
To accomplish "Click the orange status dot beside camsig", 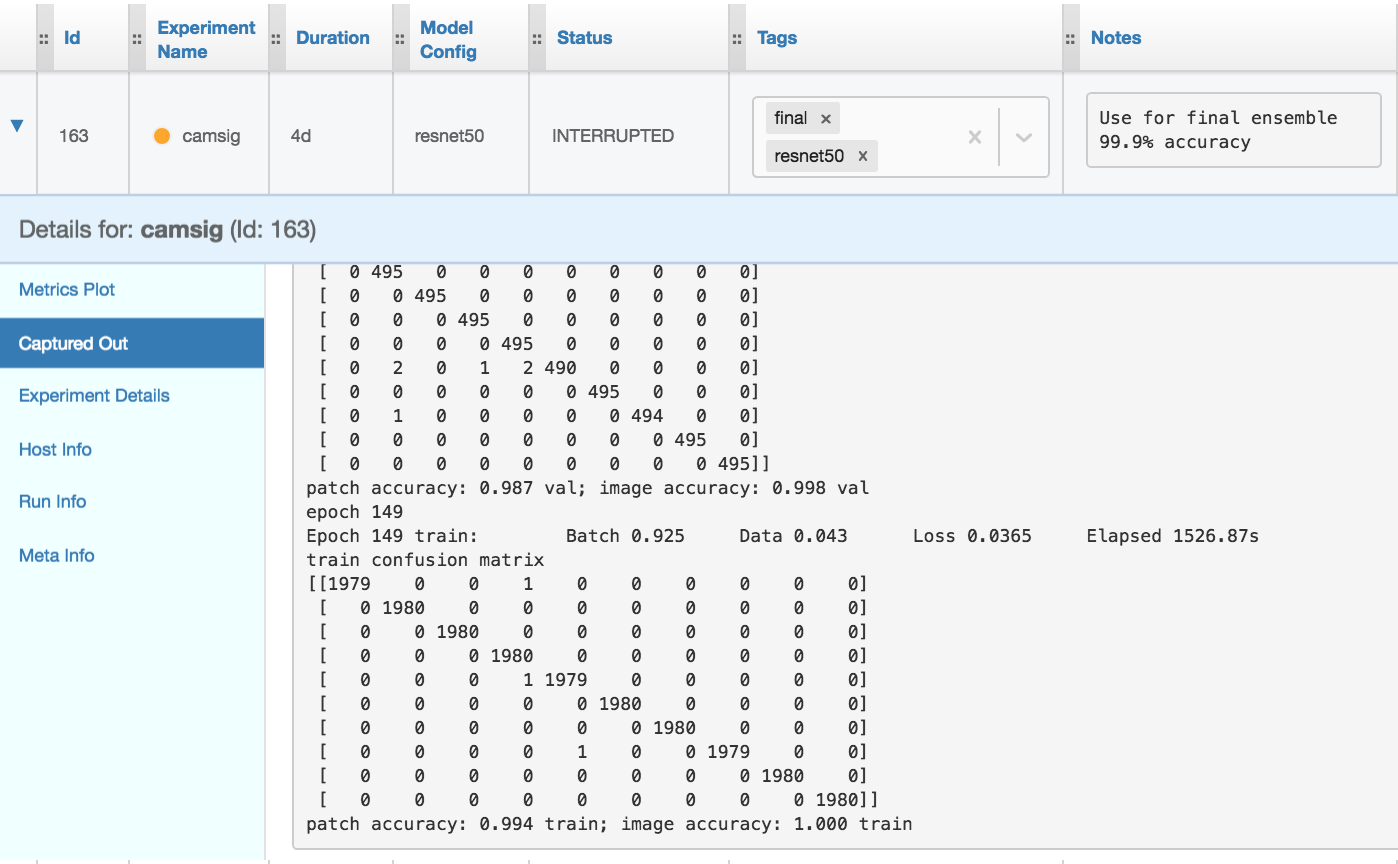I will pyautogui.click(x=162, y=136).
